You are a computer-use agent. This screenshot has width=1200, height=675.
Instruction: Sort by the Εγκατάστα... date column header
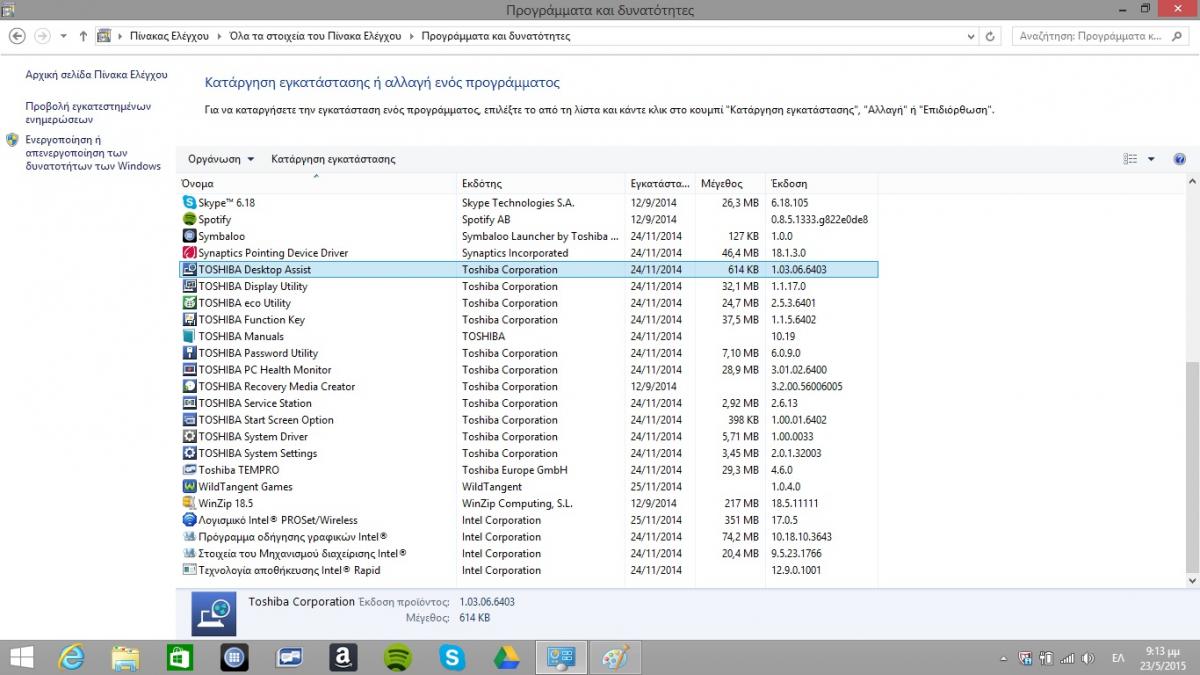pyautogui.click(x=660, y=184)
